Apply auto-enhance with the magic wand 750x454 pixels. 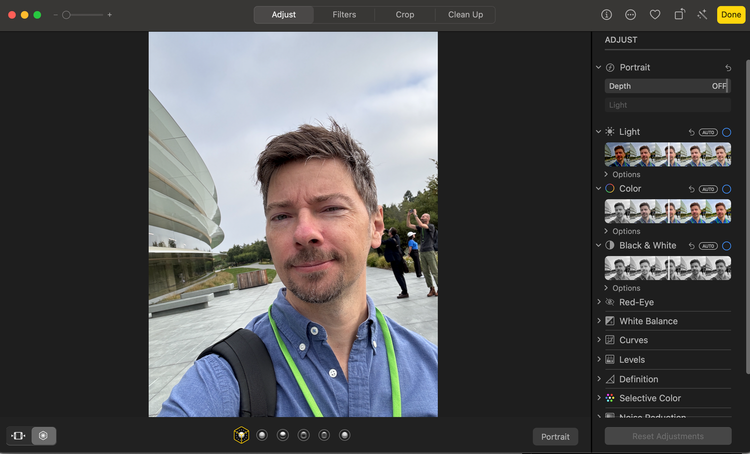(x=702, y=15)
